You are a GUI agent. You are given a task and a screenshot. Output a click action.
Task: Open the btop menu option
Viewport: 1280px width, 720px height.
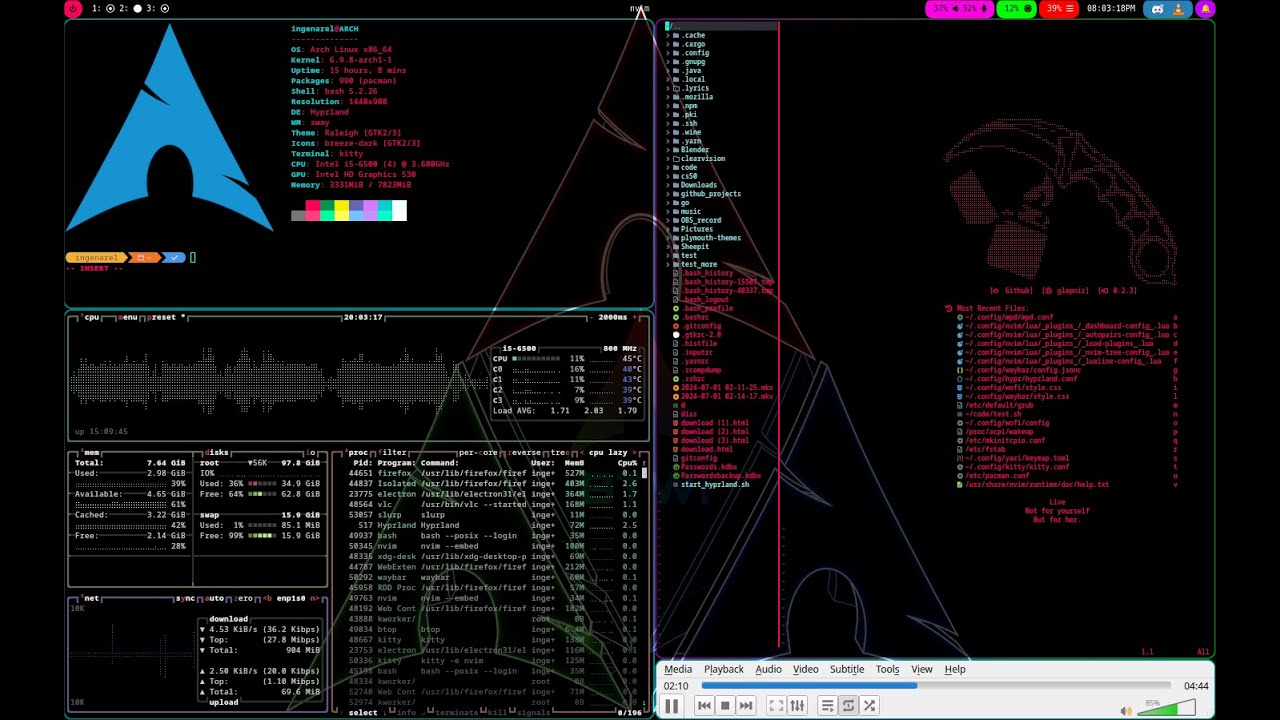[x=128, y=317]
